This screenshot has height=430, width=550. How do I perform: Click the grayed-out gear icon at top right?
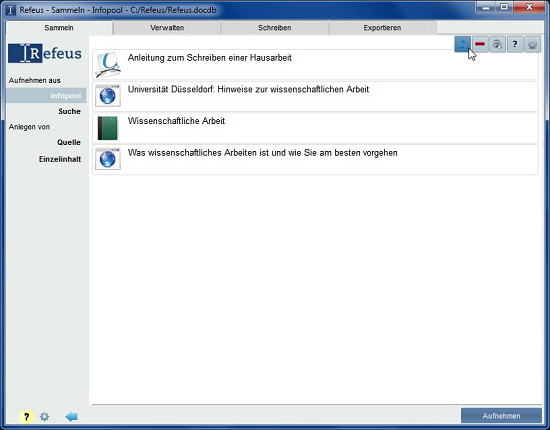pyautogui.click(x=532, y=45)
